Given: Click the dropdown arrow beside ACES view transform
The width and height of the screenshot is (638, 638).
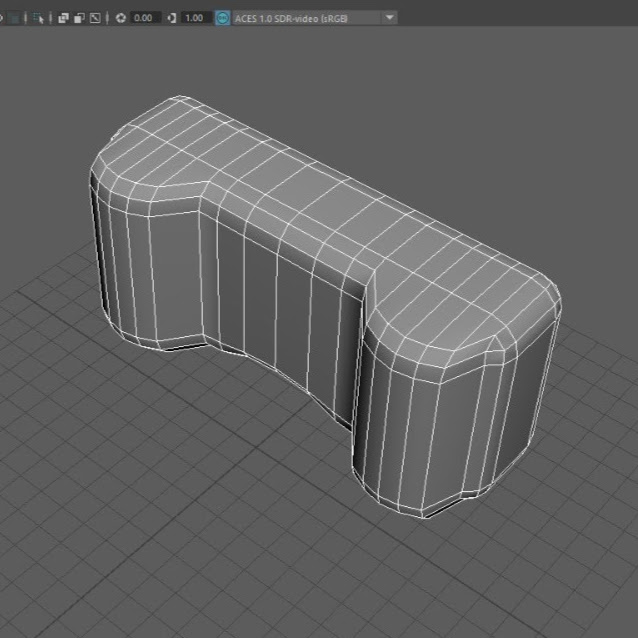Looking at the screenshot, I should (389, 18).
